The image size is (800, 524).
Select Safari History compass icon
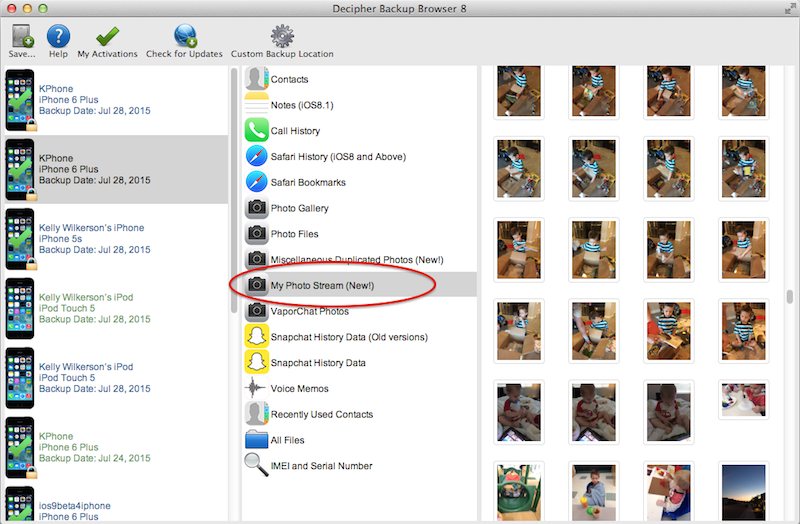click(256, 156)
